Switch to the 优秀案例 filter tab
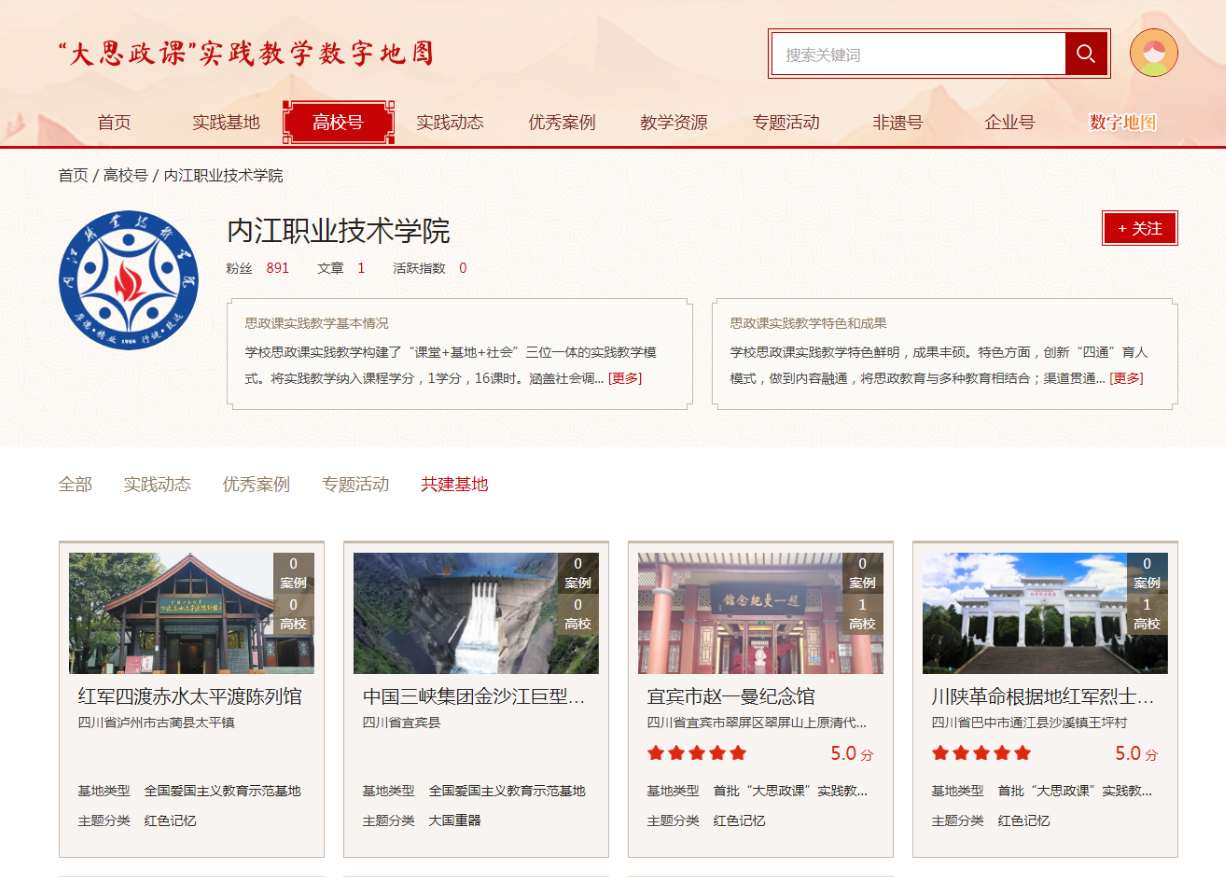Viewport: 1226px width, 877px height. pyautogui.click(x=256, y=484)
